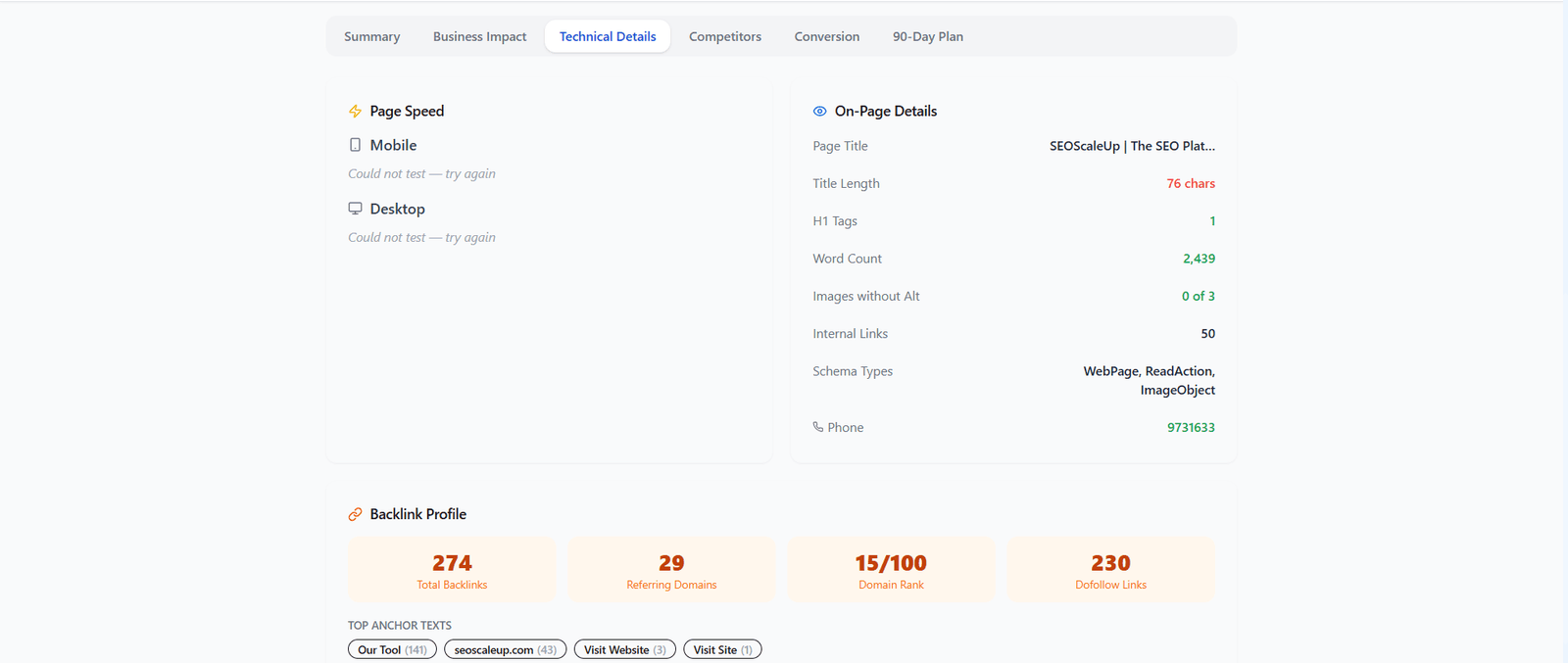The image size is (1568, 663).
Task: Switch to the Business Impact tab
Action: click(x=479, y=36)
